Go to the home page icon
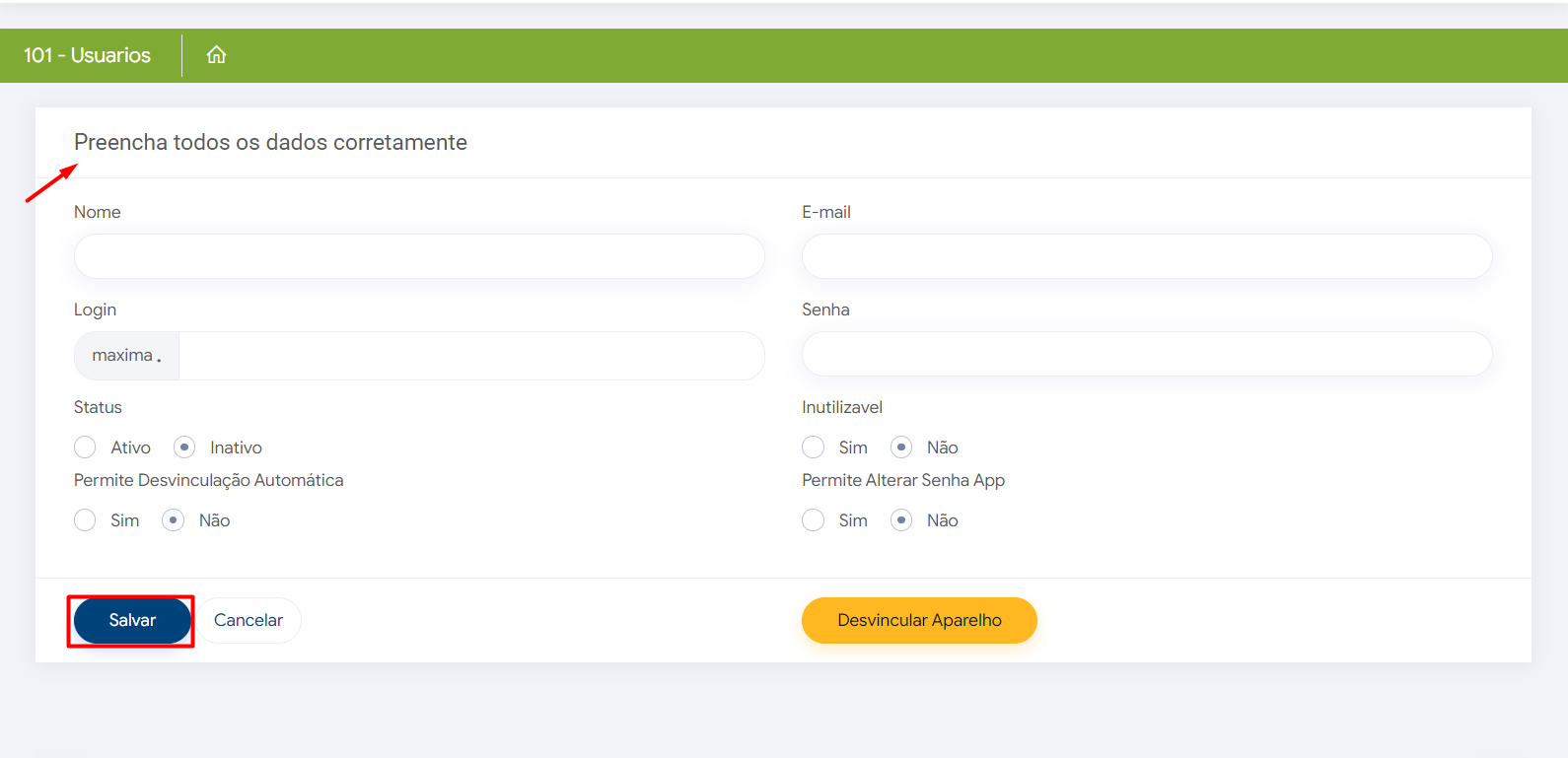1568x758 pixels. coord(216,55)
